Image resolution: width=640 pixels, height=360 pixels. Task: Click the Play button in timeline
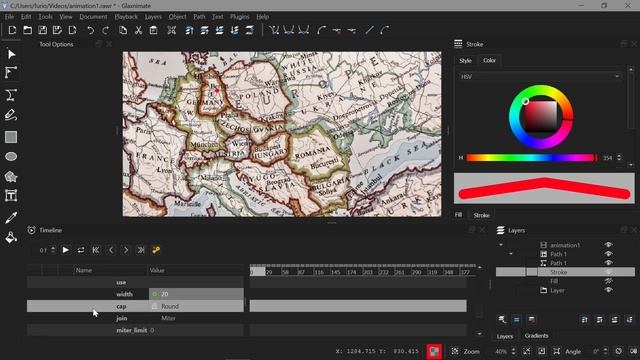pyautogui.click(x=65, y=250)
